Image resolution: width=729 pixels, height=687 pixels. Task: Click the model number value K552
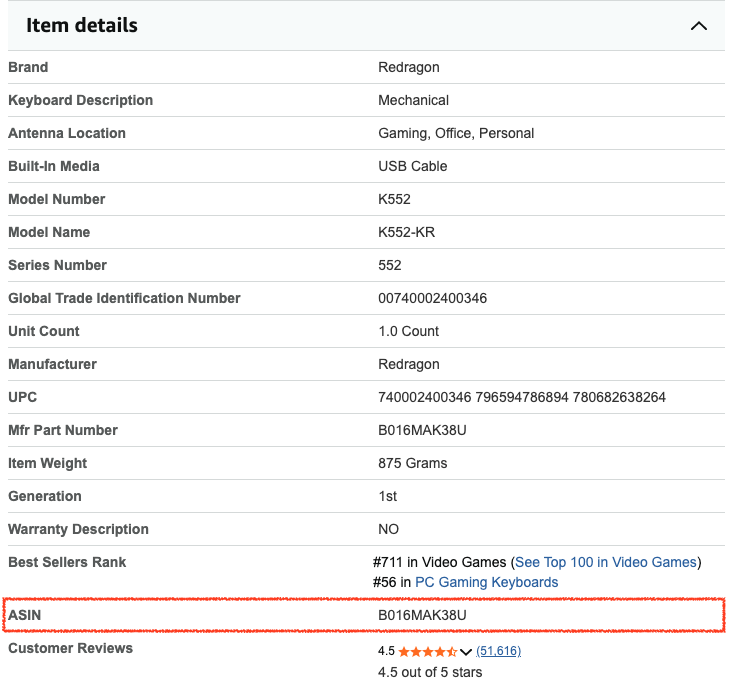coord(394,199)
